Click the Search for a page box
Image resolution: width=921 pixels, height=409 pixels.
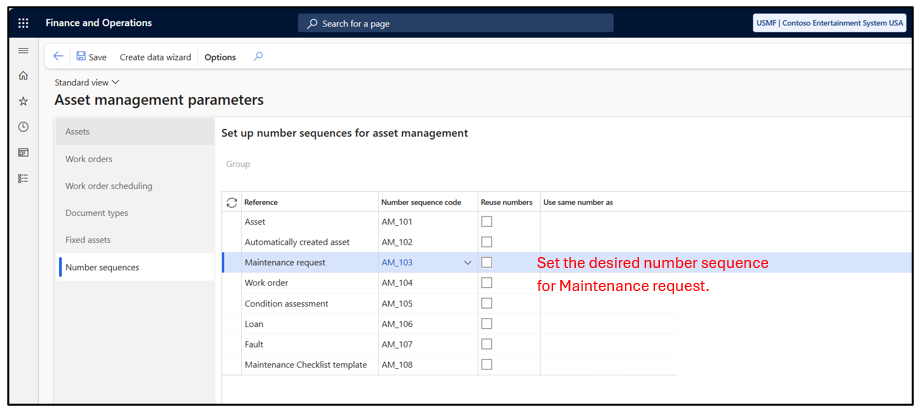[455, 23]
